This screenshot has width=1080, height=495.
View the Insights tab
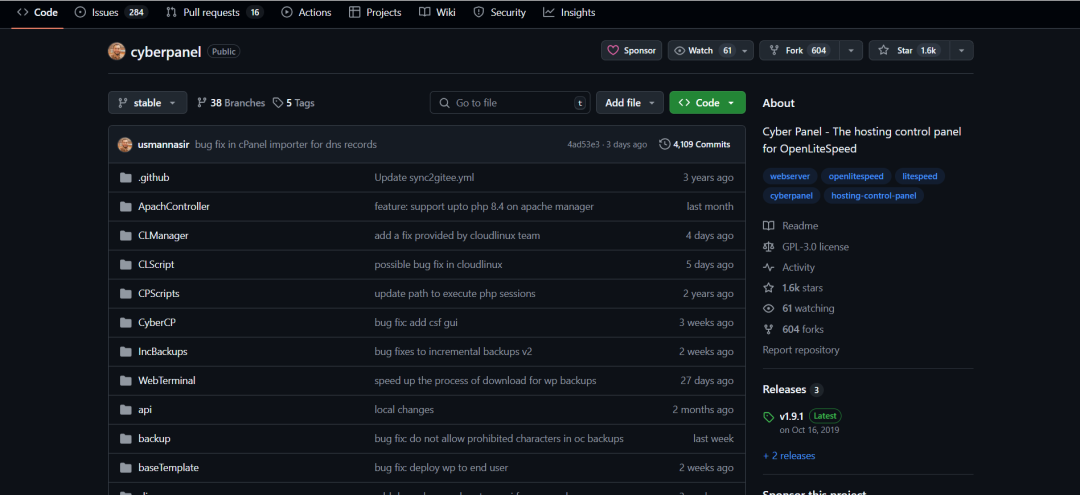coord(569,12)
